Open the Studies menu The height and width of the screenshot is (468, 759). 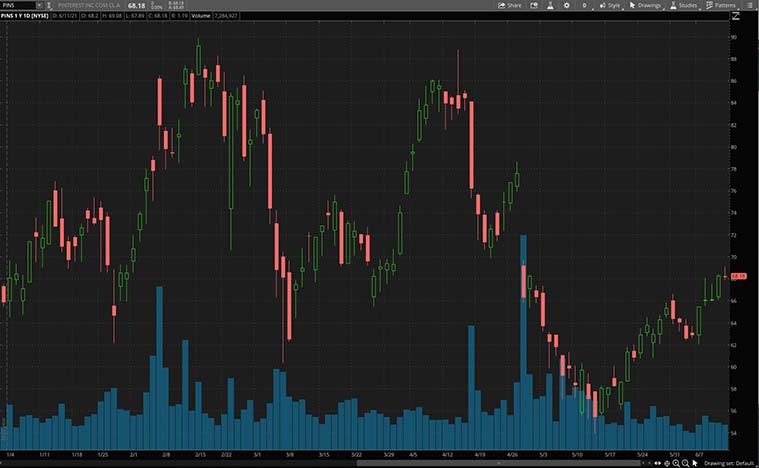tap(683, 5)
